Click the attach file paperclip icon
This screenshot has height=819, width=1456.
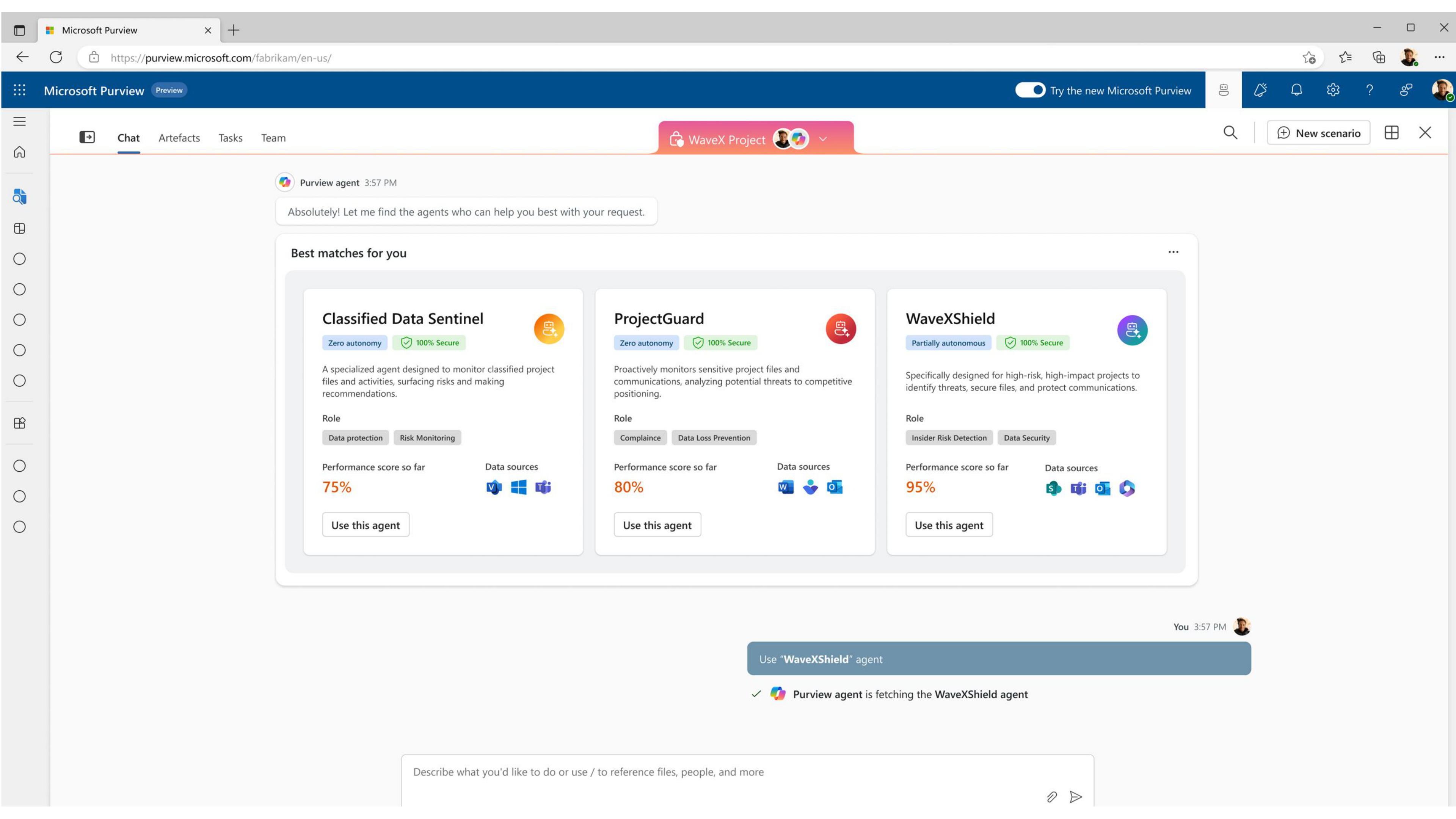click(x=1051, y=797)
